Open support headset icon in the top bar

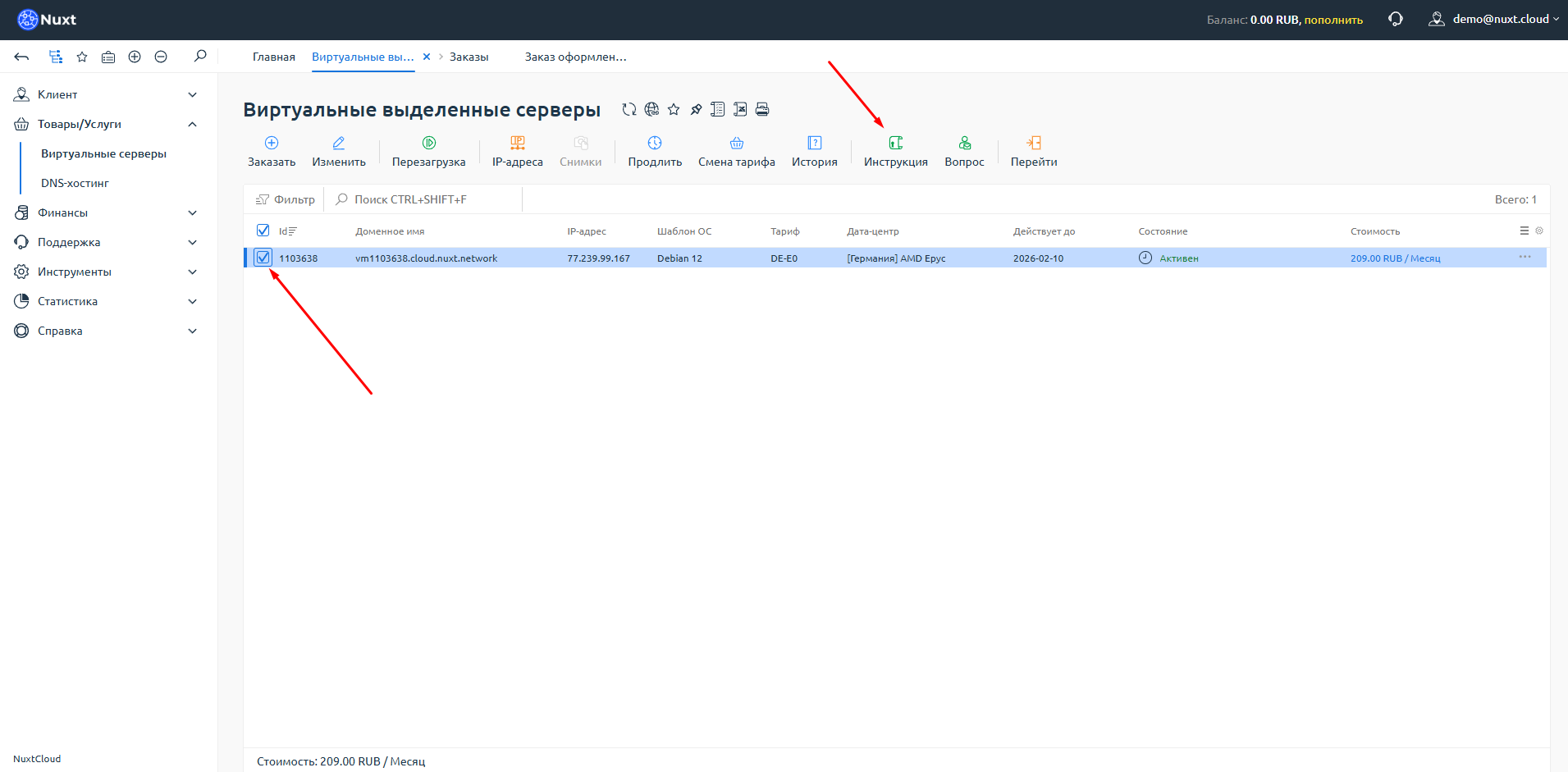click(x=1395, y=19)
